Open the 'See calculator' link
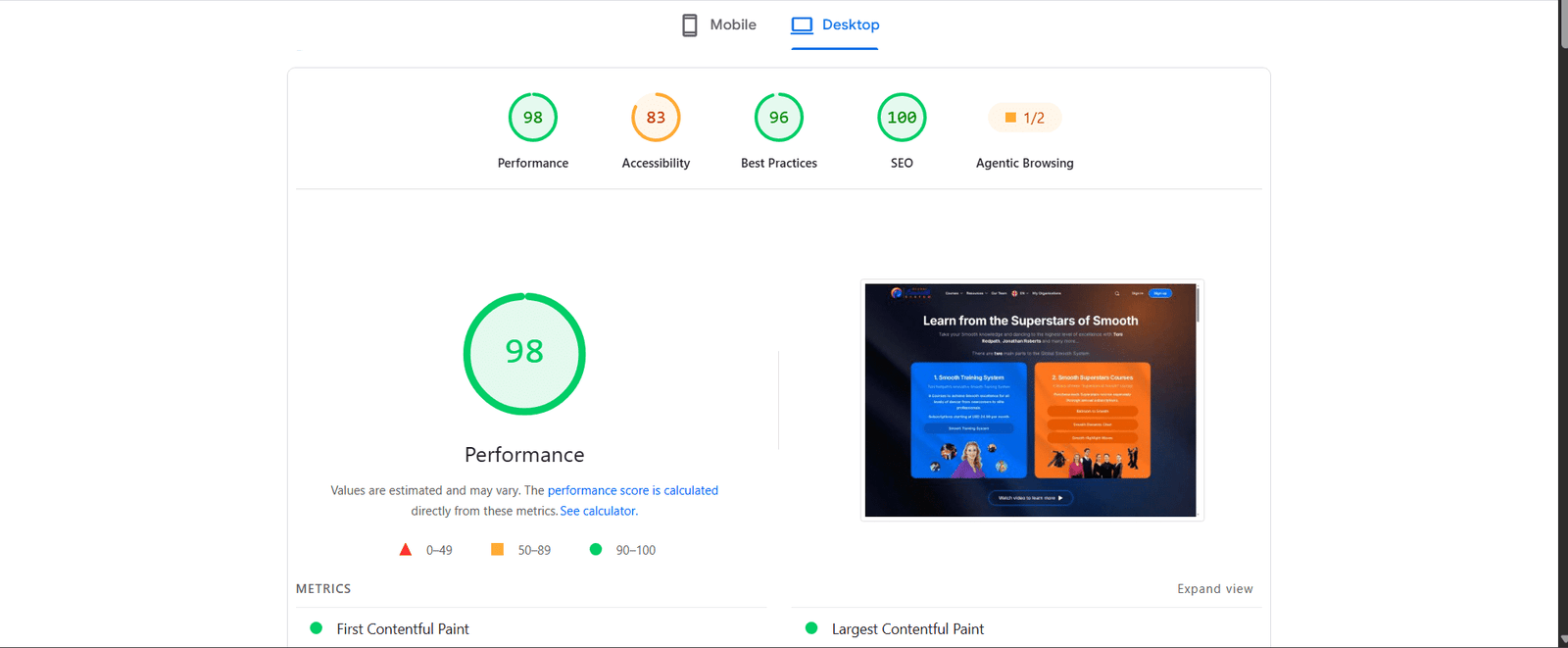The height and width of the screenshot is (648, 1568). [x=598, y=511]
